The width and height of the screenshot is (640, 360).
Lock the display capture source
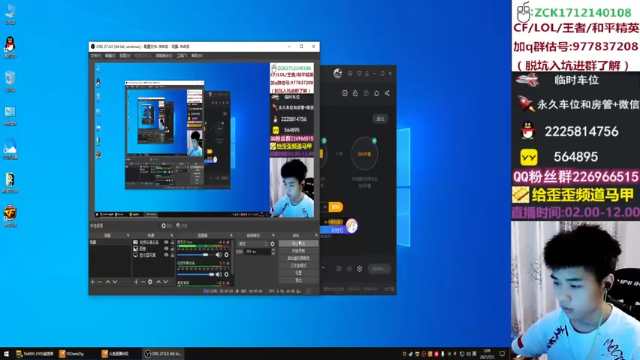(x=172, y=255)
